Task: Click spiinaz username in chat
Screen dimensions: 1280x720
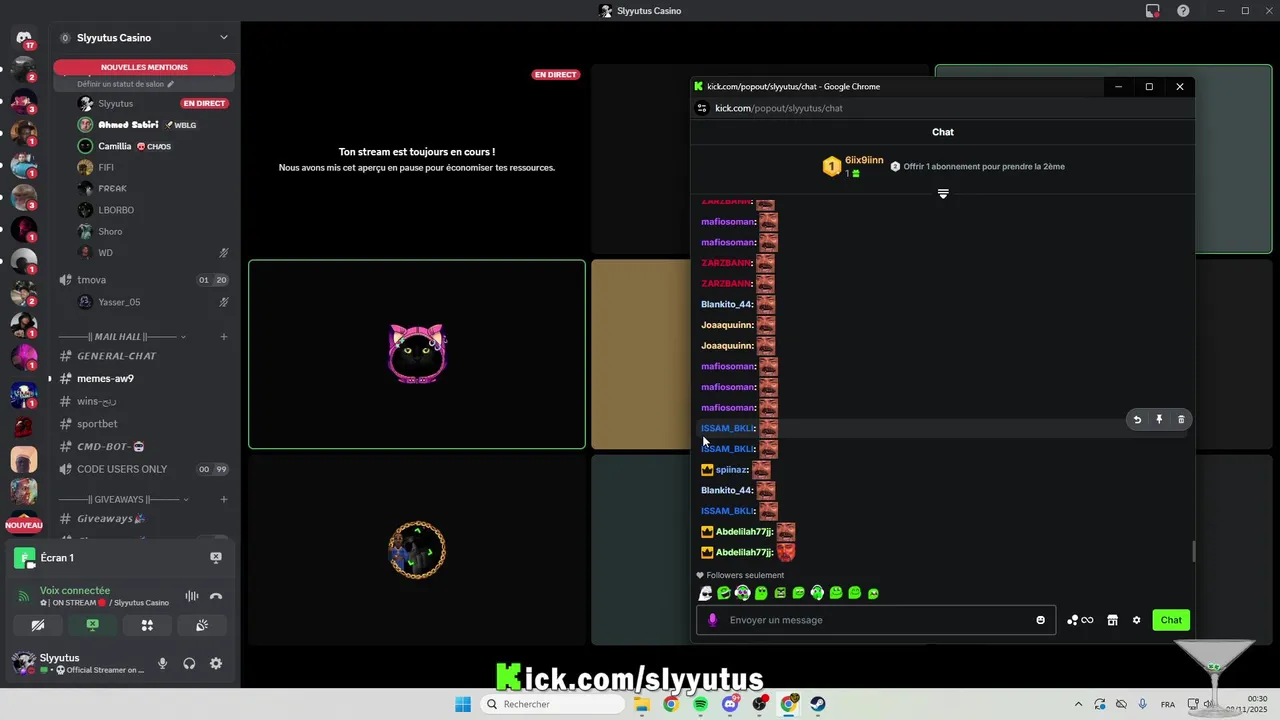Action: [732, 470]
